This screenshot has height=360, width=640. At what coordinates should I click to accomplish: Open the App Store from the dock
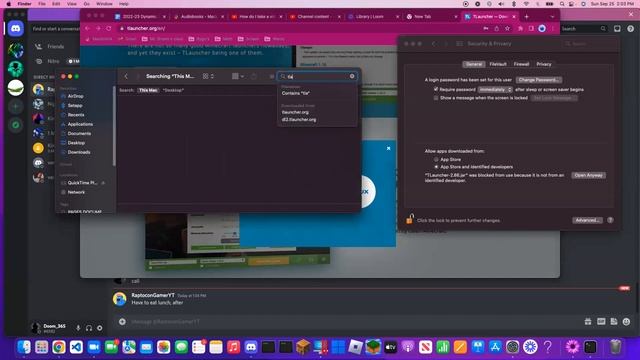[495, 347]
